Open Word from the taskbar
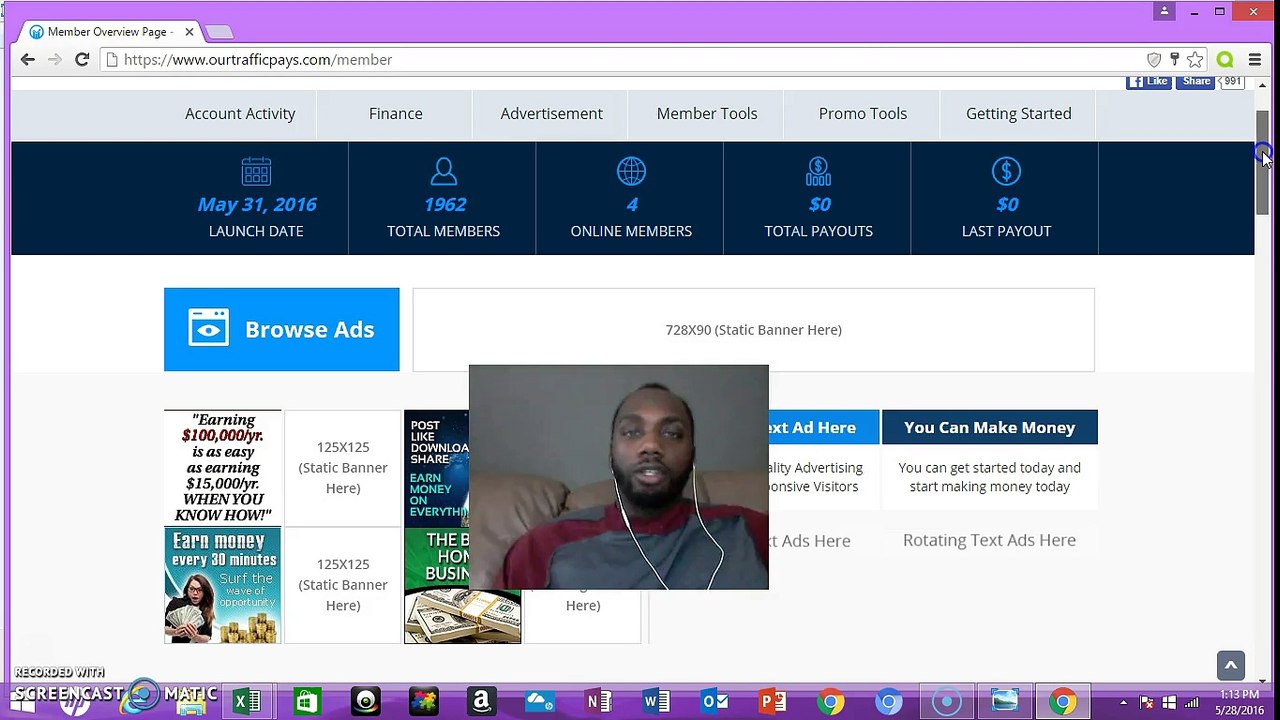Screen dimensions: 1280x720 tap(656, 702)
